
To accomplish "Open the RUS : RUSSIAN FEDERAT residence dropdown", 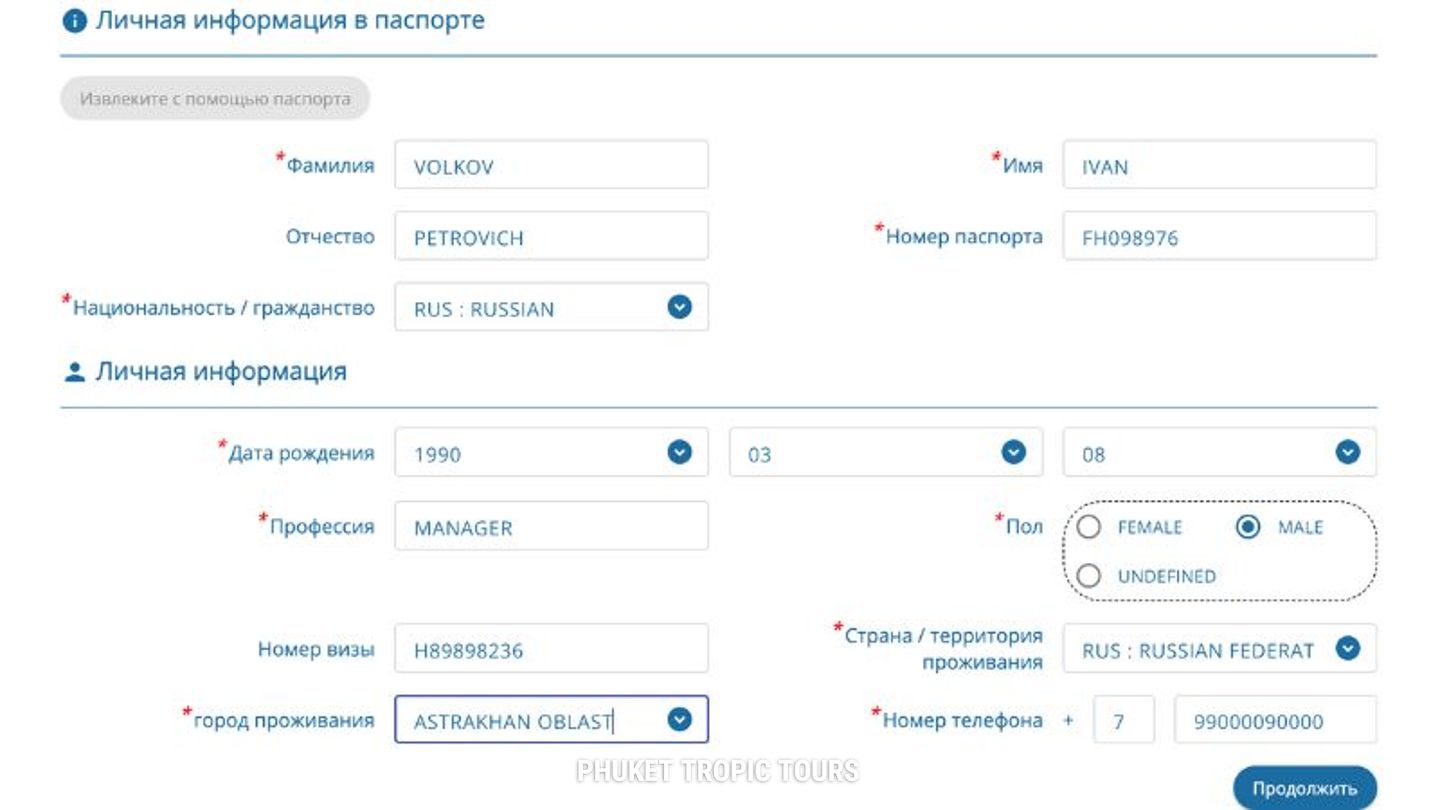I will pos(1200,650).
